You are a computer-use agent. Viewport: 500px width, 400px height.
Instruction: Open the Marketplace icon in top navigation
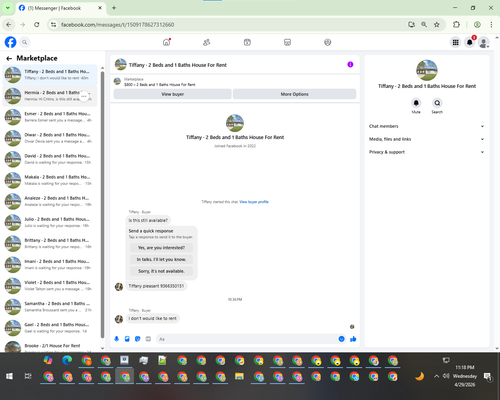click(287, 42)
